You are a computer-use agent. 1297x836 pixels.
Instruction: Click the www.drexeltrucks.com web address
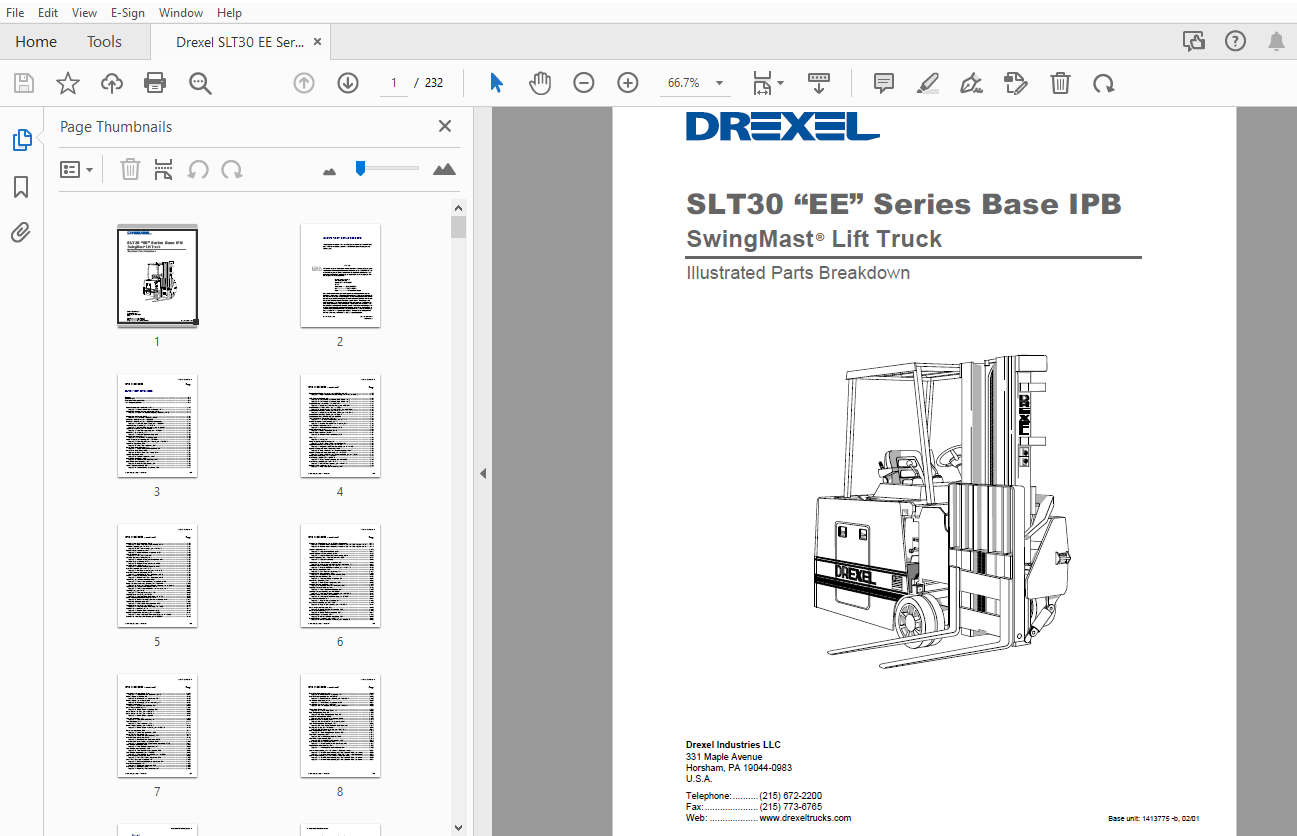tap(805, 818)
